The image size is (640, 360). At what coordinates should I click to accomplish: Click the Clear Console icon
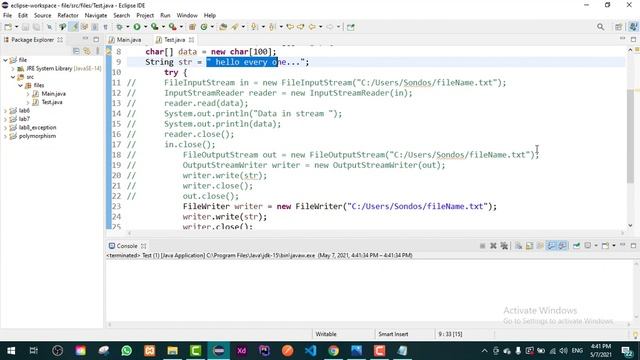[518, 246]
